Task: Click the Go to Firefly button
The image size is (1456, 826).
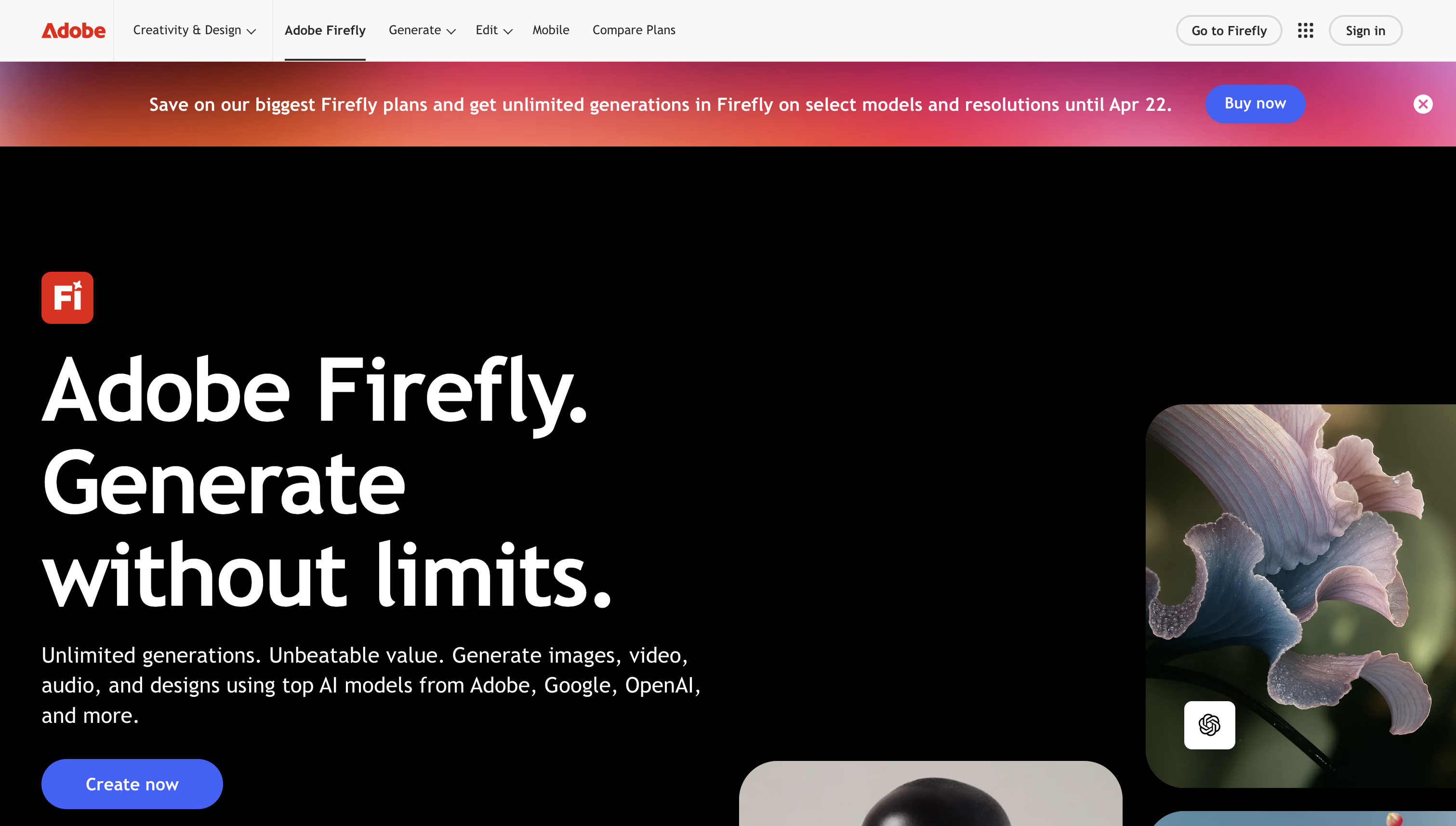Action: (1229, 31)
